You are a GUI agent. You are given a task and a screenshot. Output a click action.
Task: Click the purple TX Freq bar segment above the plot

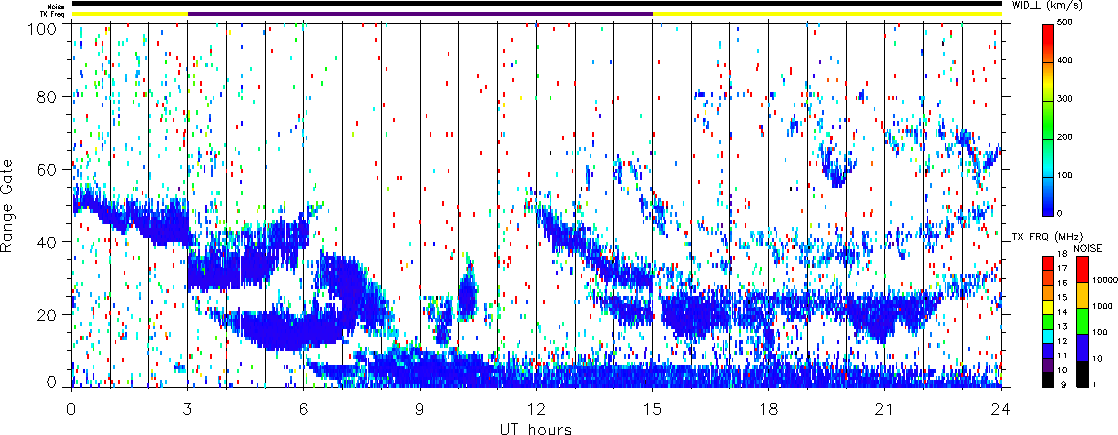[420, 14]
